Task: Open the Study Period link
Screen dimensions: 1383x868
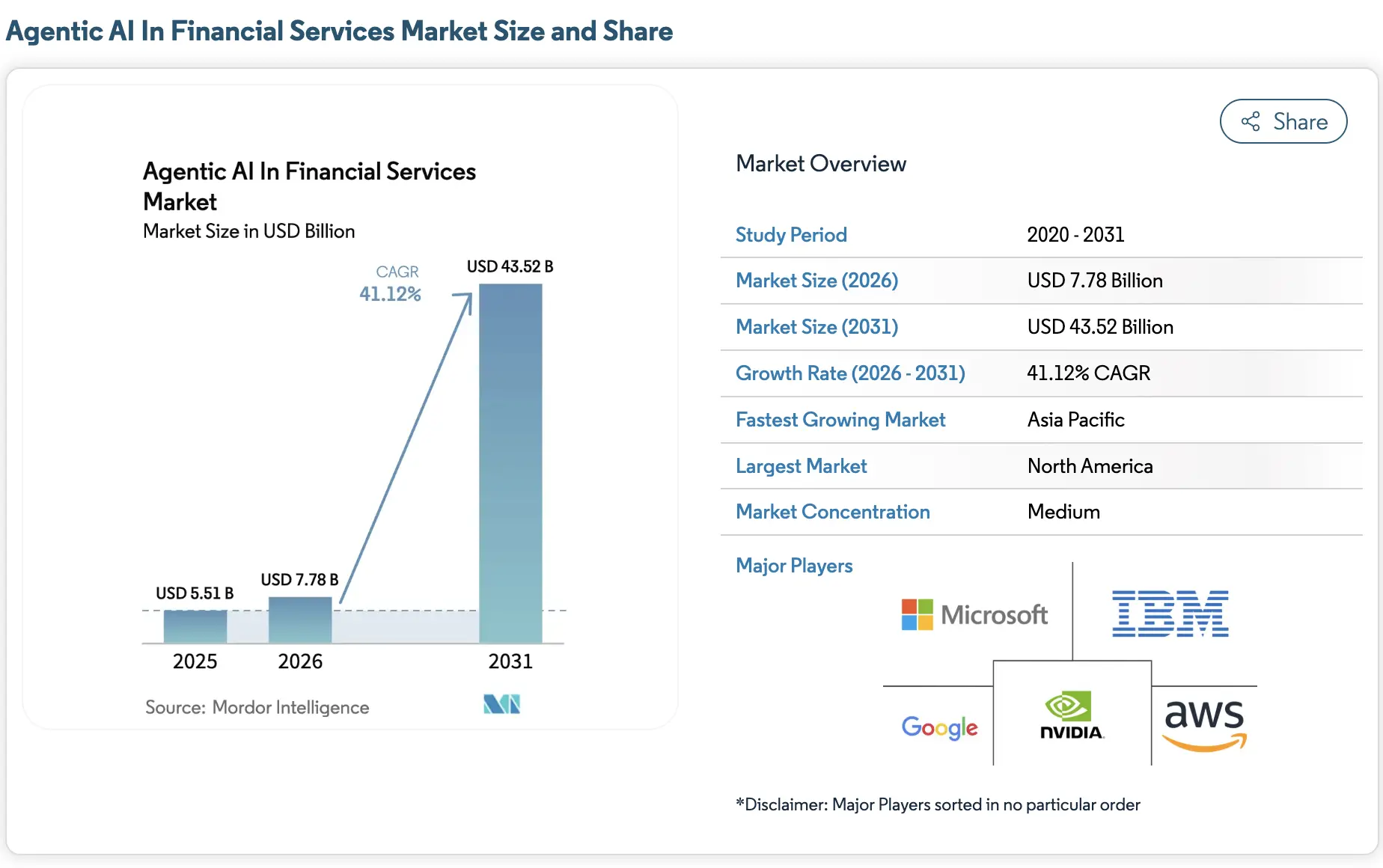Action: [791, 234]
